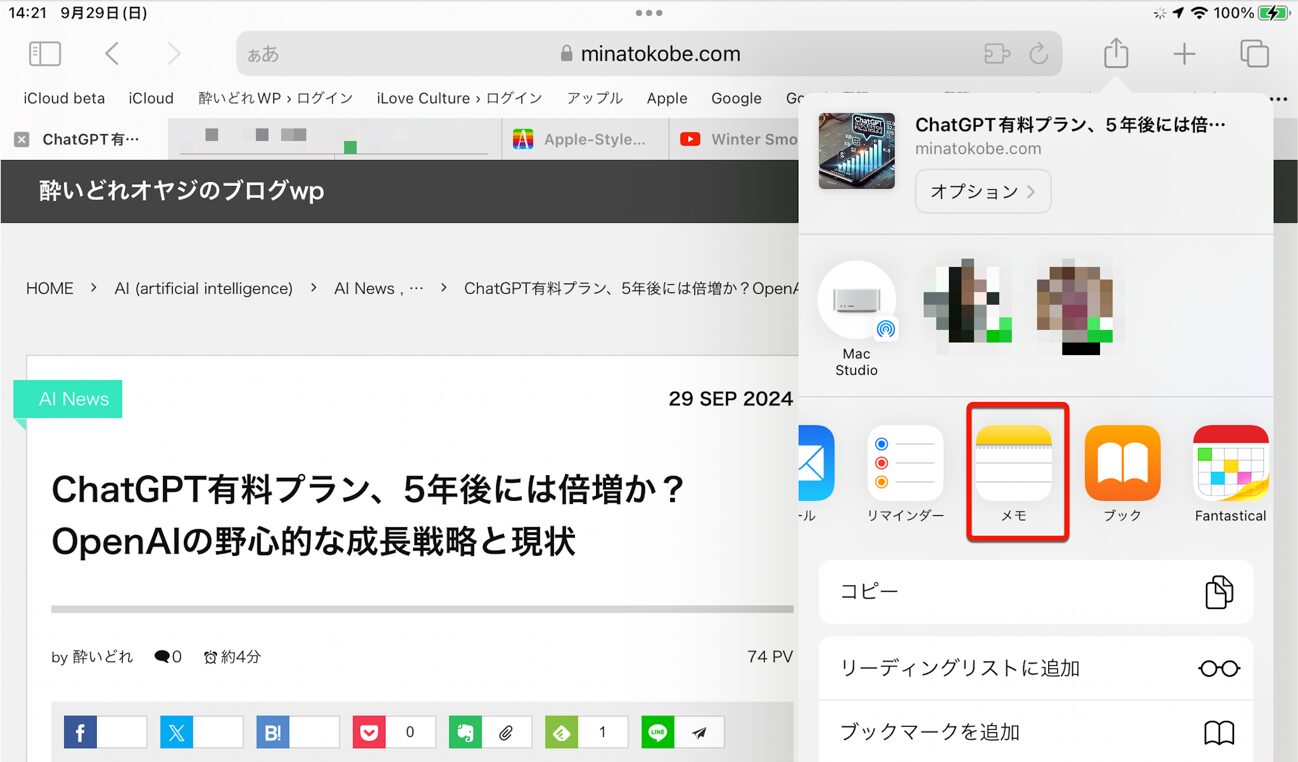Switch to the ChatGPT有料 tab
Image resolution: width=1298 pixels, height=762 pixels.
pos(91,140)
